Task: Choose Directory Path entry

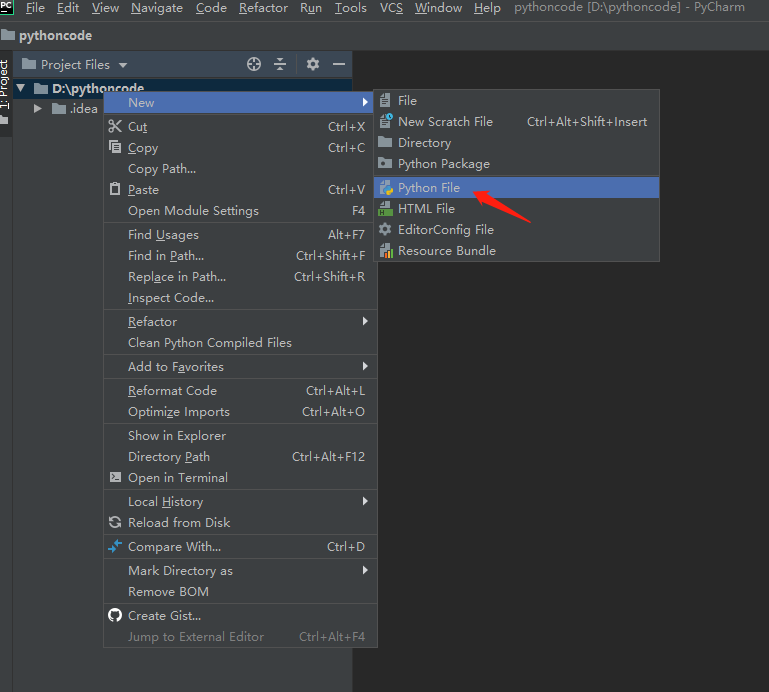Action: pyautogui.click(x=240, y=457)
